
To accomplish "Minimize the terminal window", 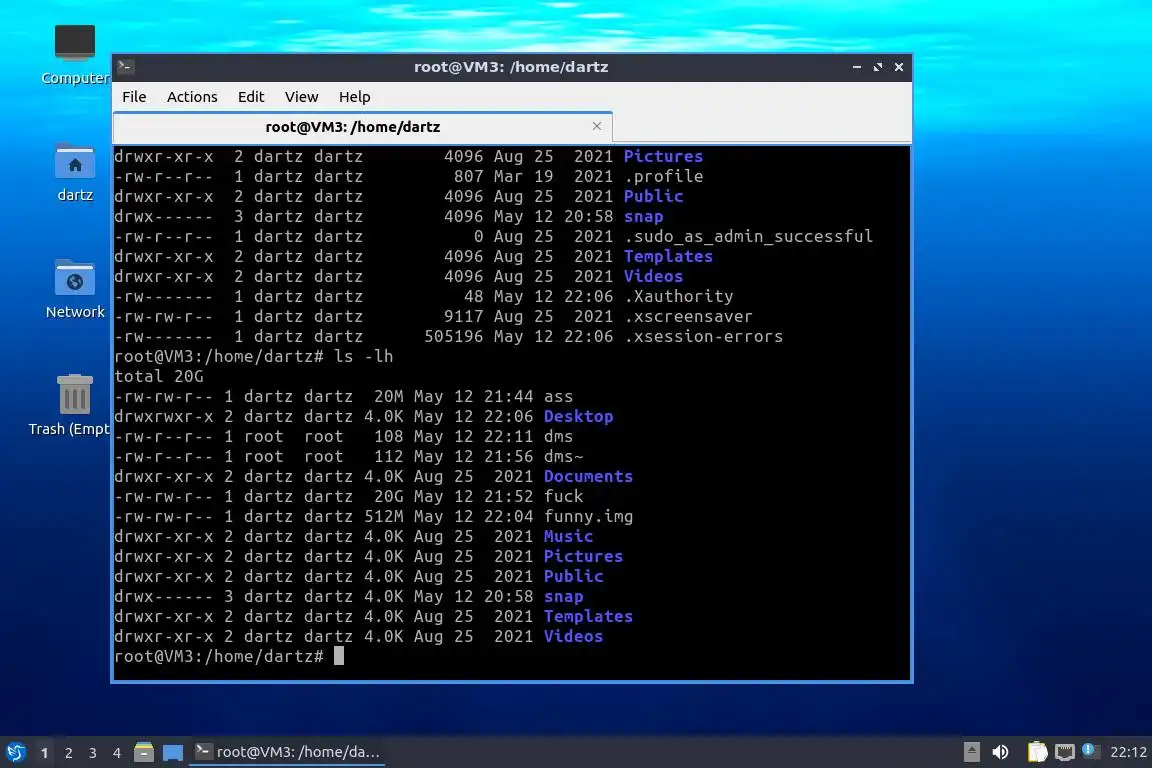I will pos(857,67).
